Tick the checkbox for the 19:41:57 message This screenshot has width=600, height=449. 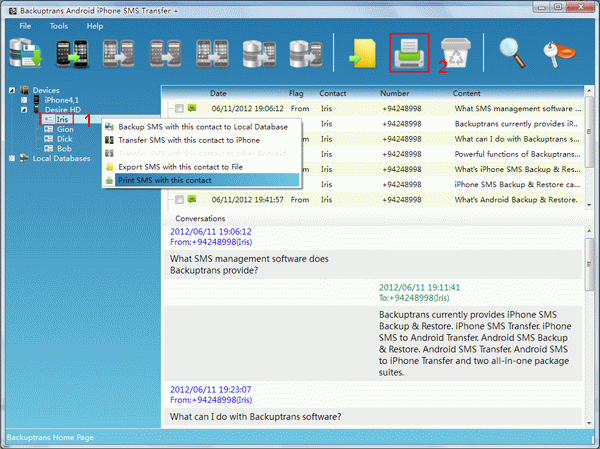179,199
